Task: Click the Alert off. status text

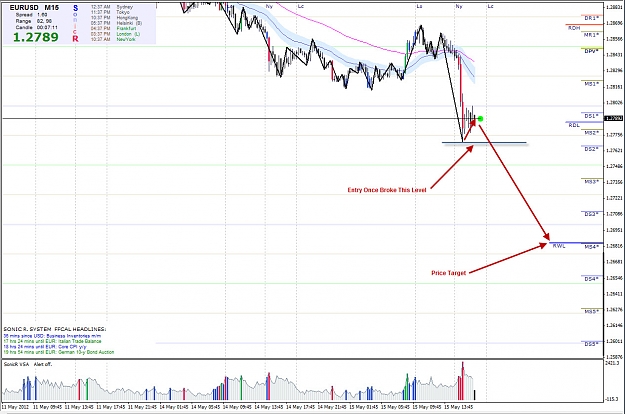Action: (43, 364)
